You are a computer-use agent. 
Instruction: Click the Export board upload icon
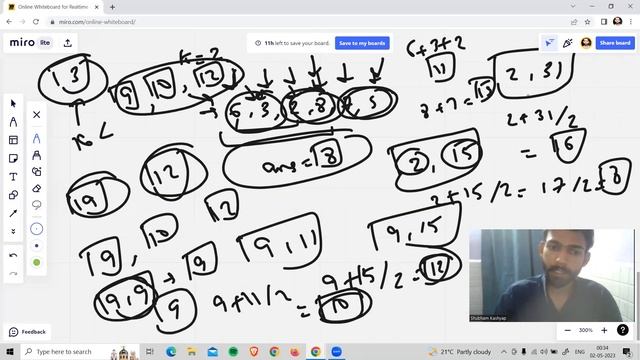point(68,43)
